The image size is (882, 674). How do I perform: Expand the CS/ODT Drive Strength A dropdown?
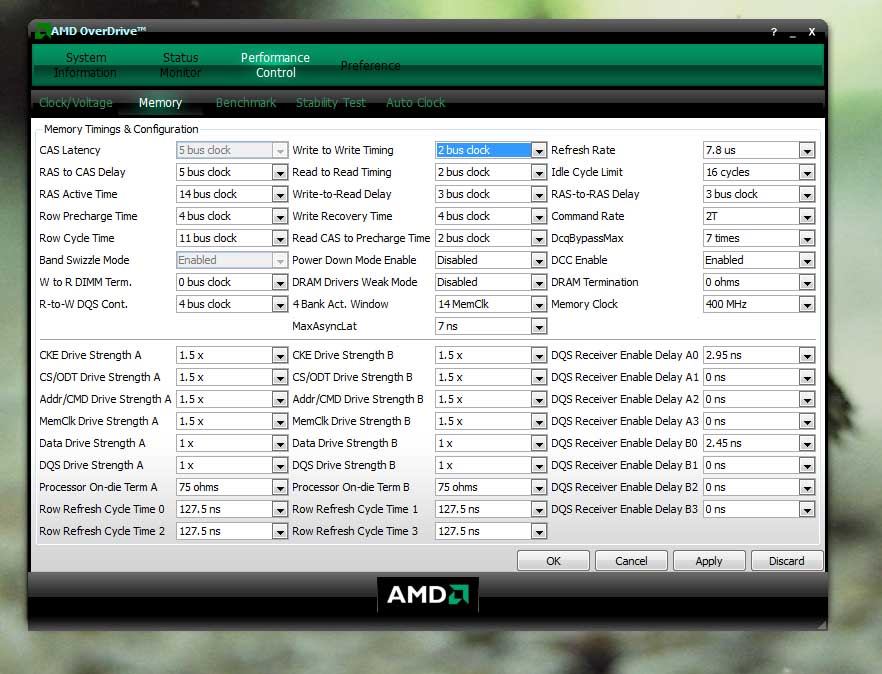tap(280, 377)
